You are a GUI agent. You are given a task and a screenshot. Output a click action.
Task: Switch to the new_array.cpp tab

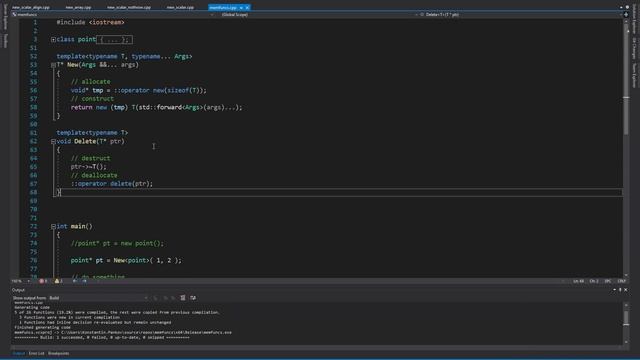78,7
